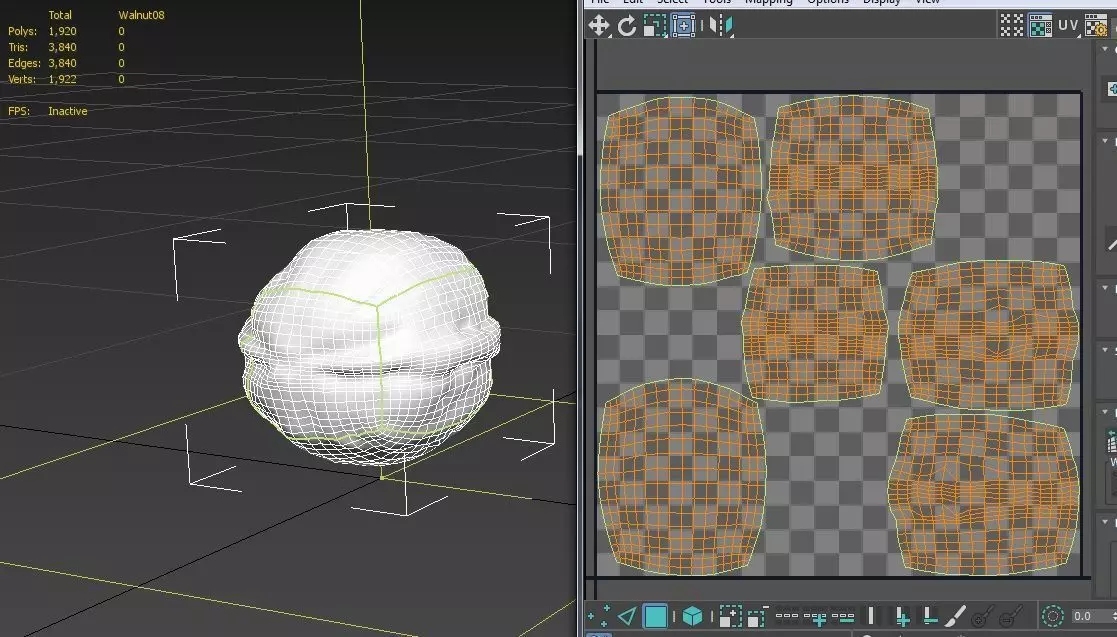Click the Tris 3,840 statistic
The height and width of the screenshot is (637, 1117).
pos(42,47)
